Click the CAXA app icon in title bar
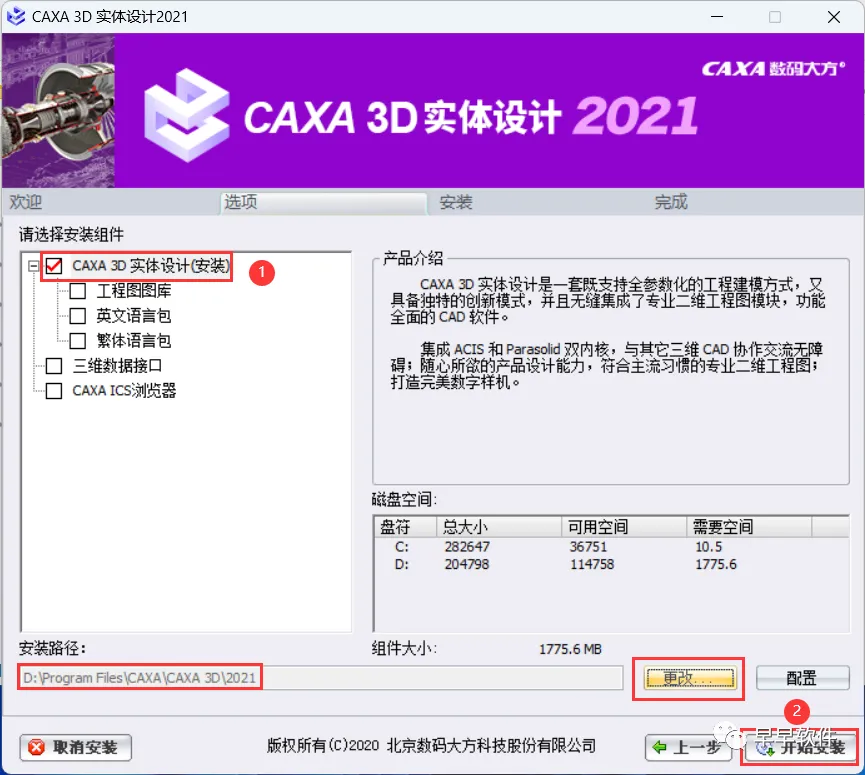 (x=15, y=17)
